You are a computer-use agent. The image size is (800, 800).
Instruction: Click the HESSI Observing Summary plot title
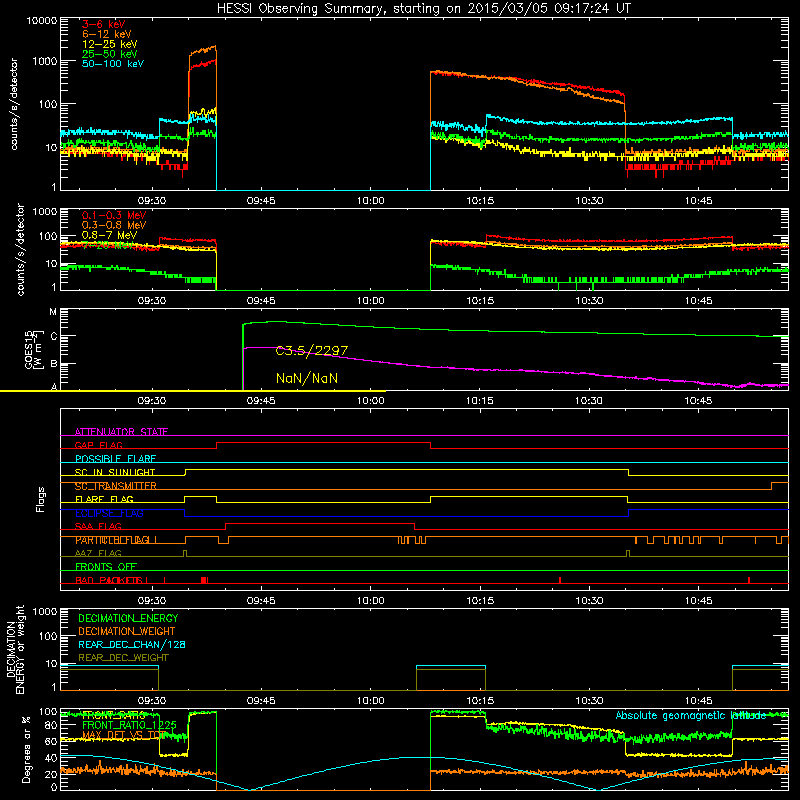pyautogui.click(x=423, y=8)
